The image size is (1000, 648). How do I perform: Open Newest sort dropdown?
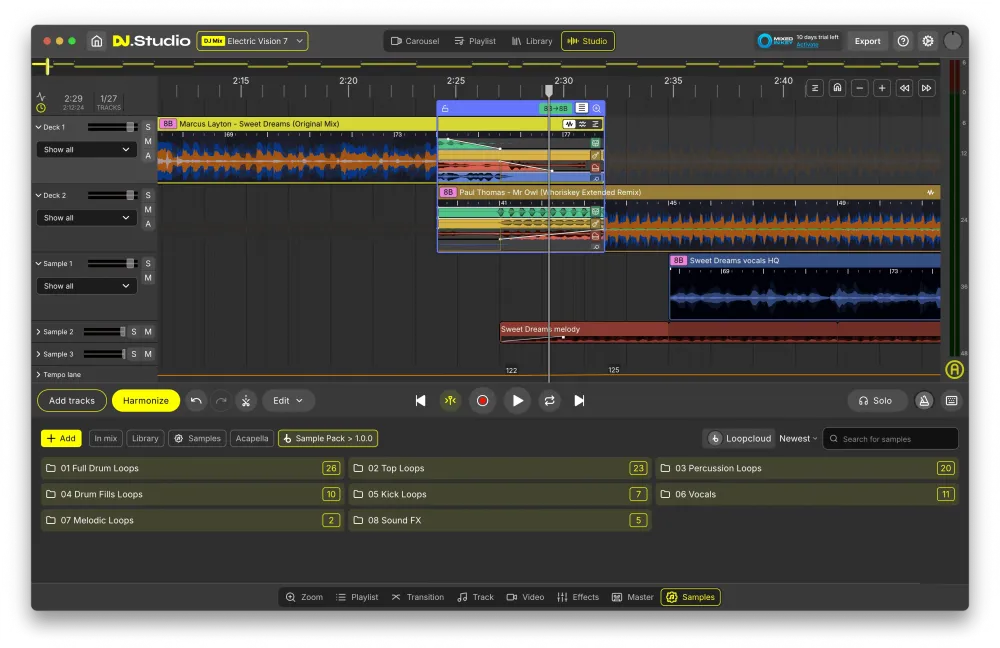click(798, 438)
